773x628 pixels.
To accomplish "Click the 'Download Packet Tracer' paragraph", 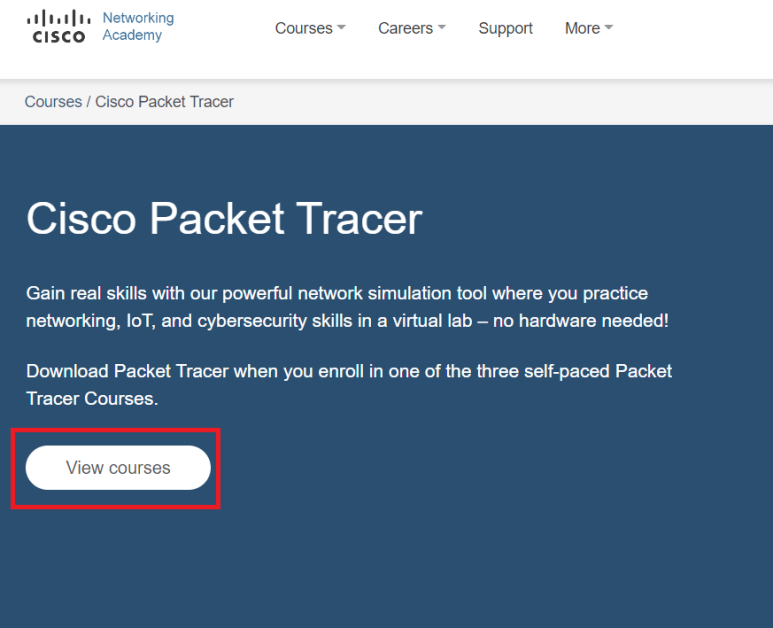I will point(349,384).
